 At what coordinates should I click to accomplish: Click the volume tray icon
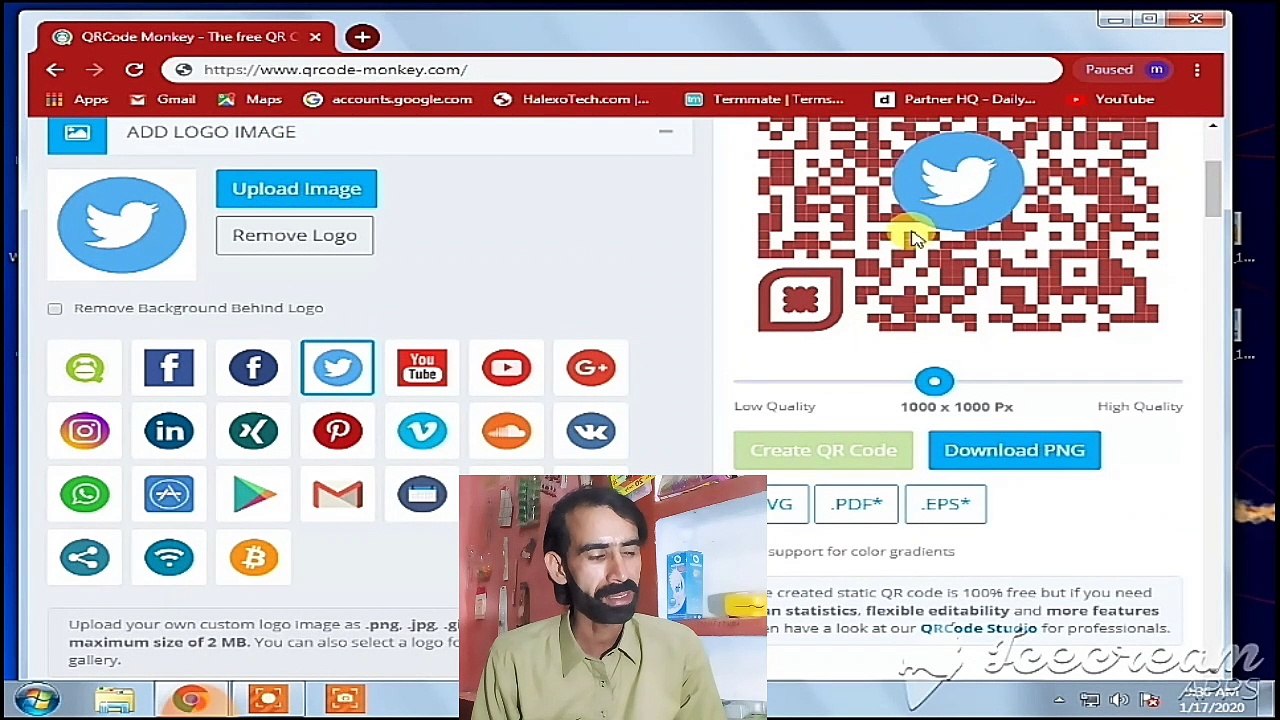[x=1120, y=700]
